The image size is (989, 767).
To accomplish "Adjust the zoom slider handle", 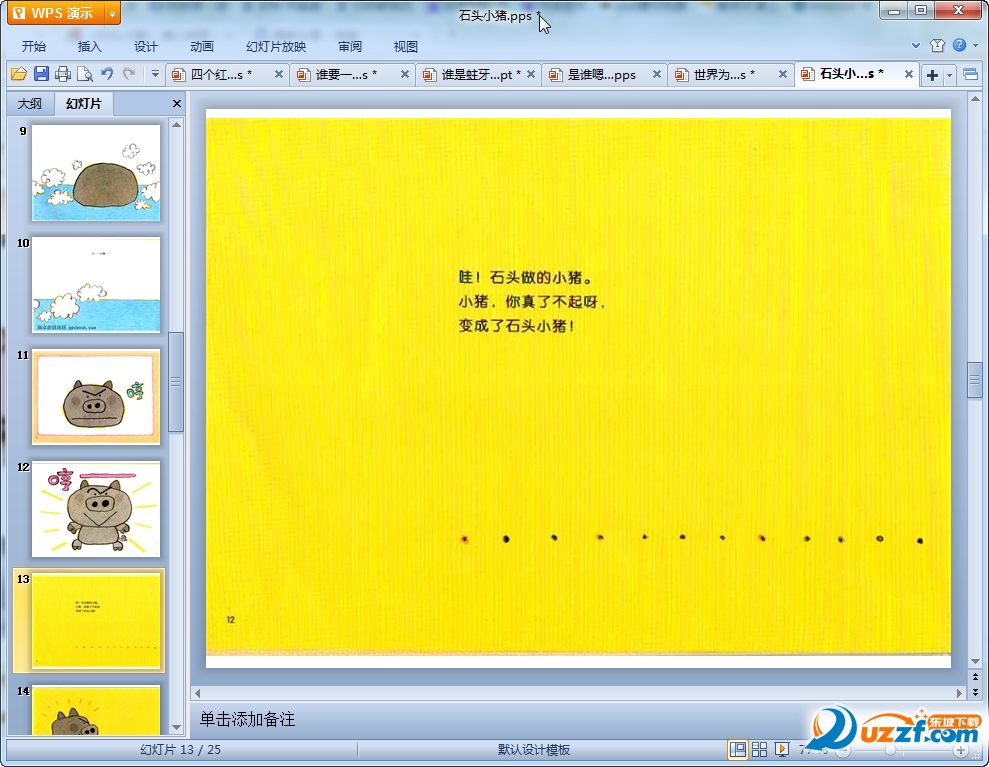I will (x=890, y=750).
